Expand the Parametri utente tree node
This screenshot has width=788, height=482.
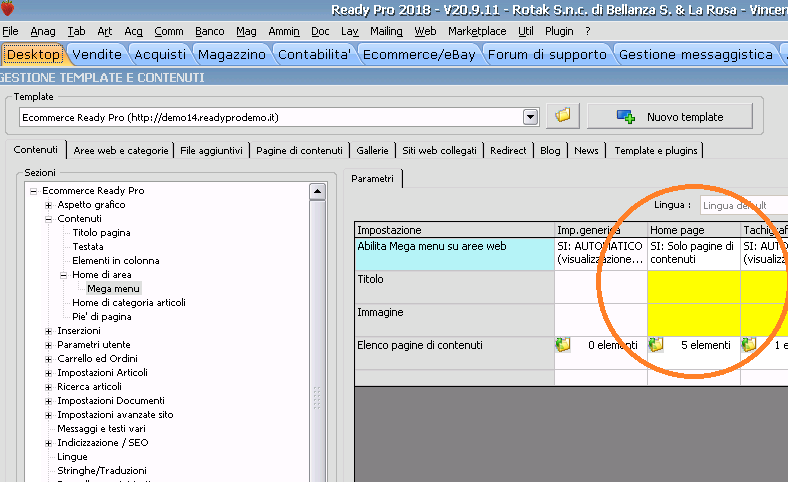click(48, 345)
